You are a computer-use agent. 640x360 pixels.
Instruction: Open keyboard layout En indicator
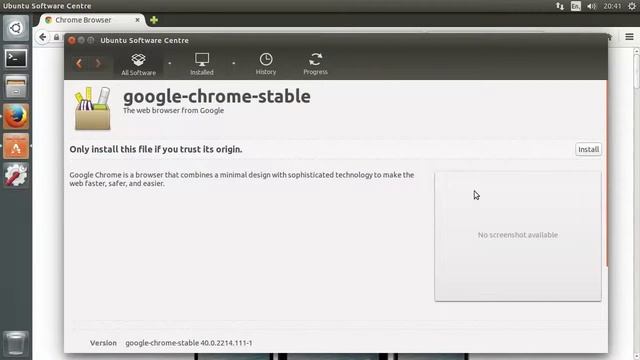point(576,6)
